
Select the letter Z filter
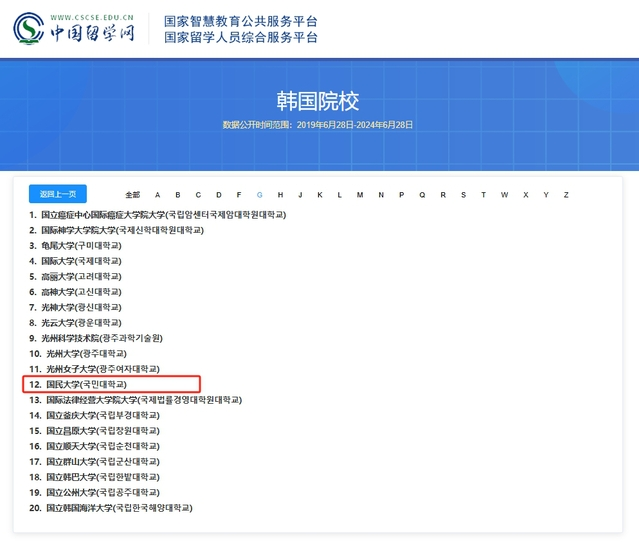[x=566, y=195]
